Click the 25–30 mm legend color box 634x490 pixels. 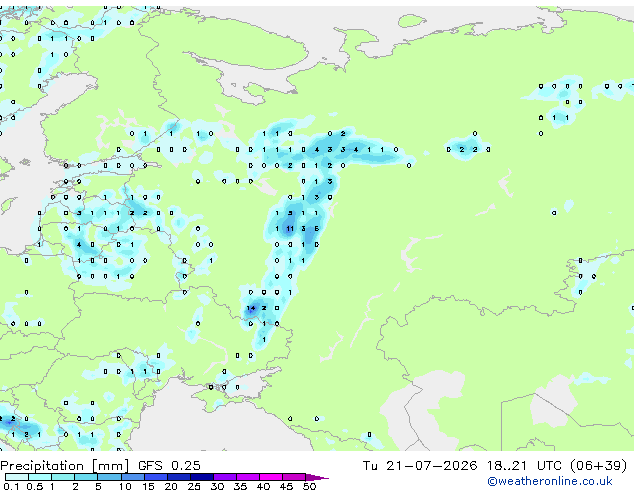202,477
